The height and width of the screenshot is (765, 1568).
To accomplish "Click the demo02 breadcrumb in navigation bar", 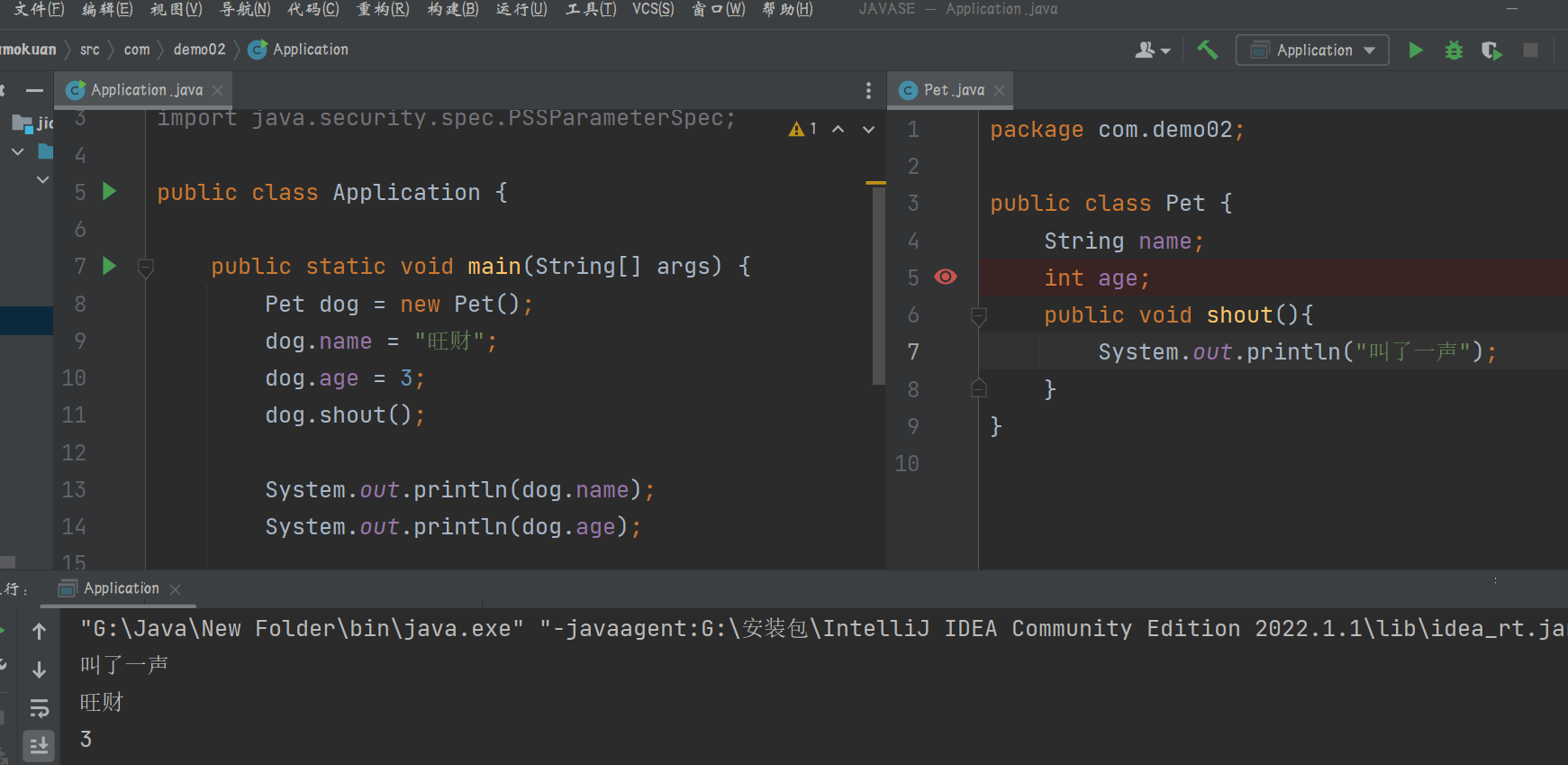I will 199,50.
